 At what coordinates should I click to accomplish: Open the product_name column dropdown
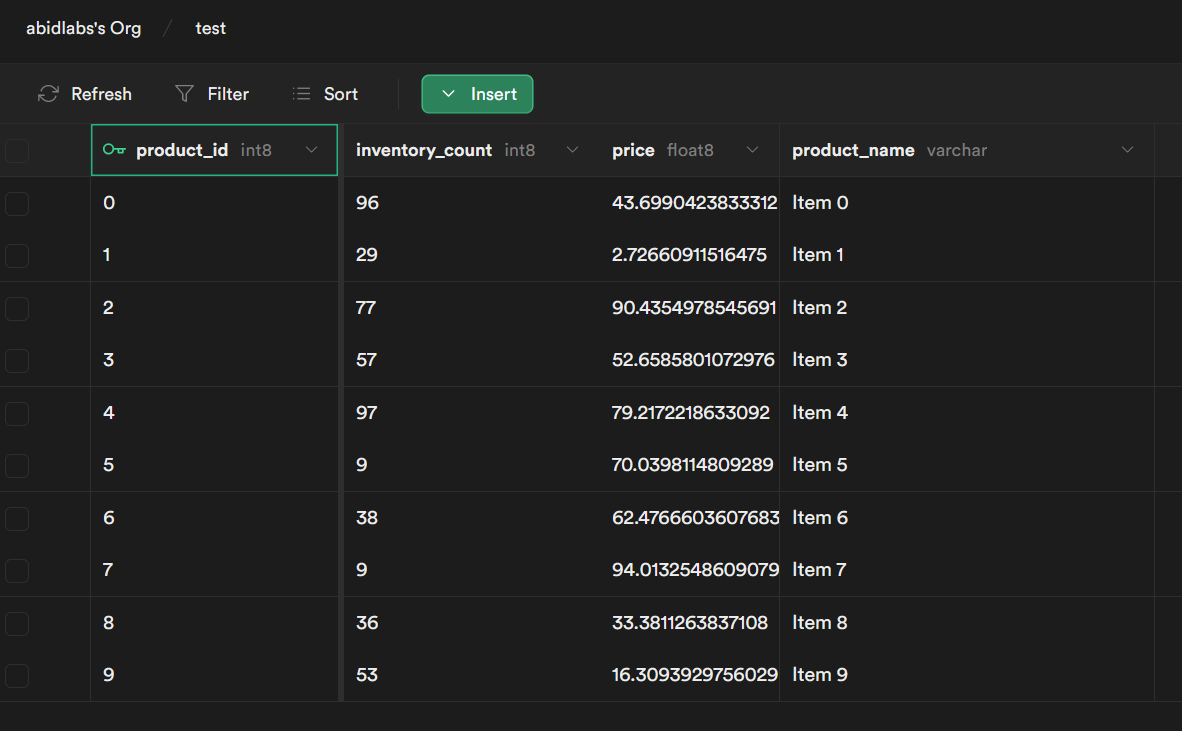pos(1127,150)
